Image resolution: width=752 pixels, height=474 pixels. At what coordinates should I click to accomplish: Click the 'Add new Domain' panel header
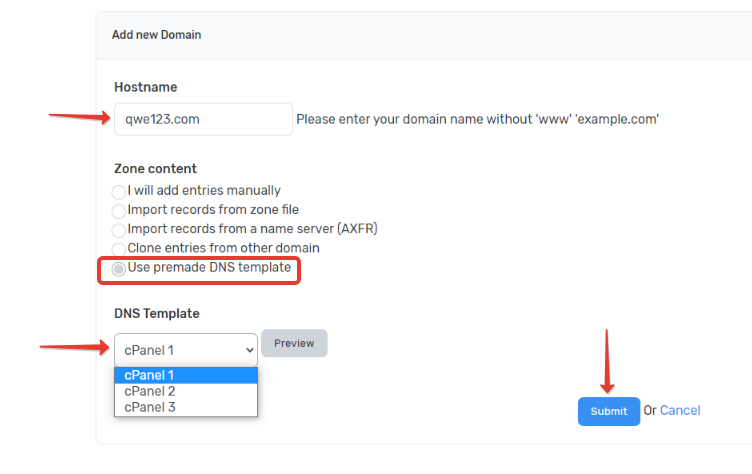156,35
